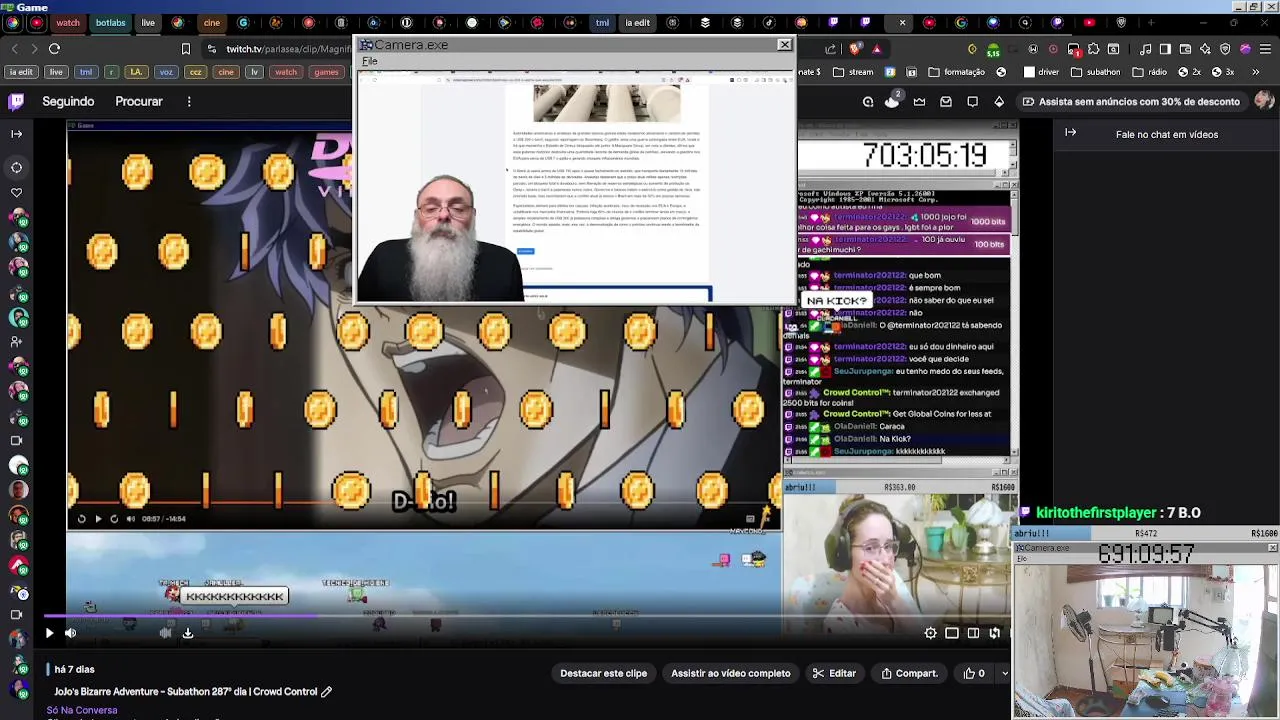Open new browser tab plus button
1280x720 pixels.
[1151, 22]
